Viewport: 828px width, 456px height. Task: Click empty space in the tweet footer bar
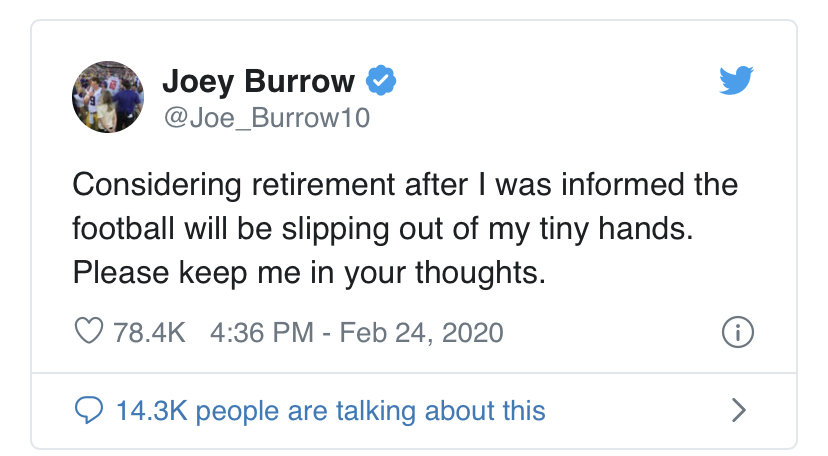click(634, 411)
